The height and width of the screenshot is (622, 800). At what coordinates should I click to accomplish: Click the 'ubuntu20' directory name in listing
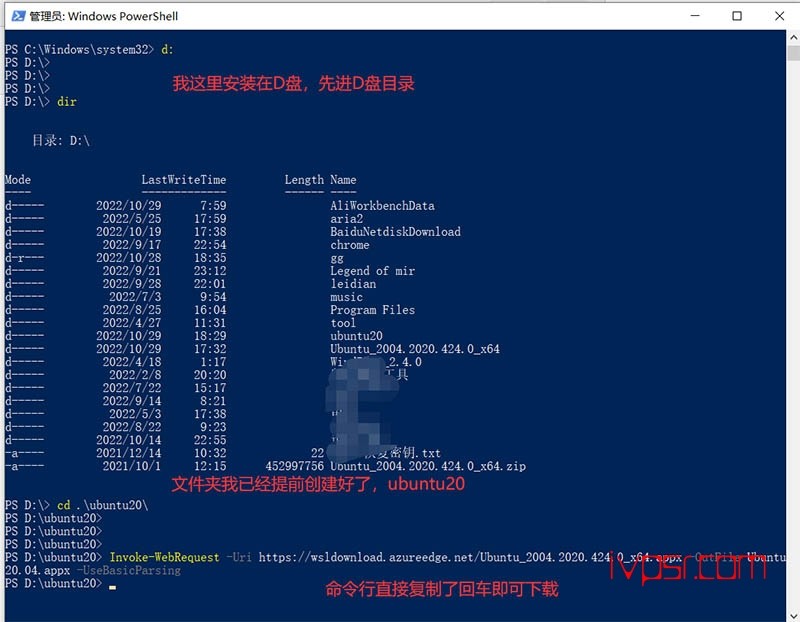coord(356,336)
